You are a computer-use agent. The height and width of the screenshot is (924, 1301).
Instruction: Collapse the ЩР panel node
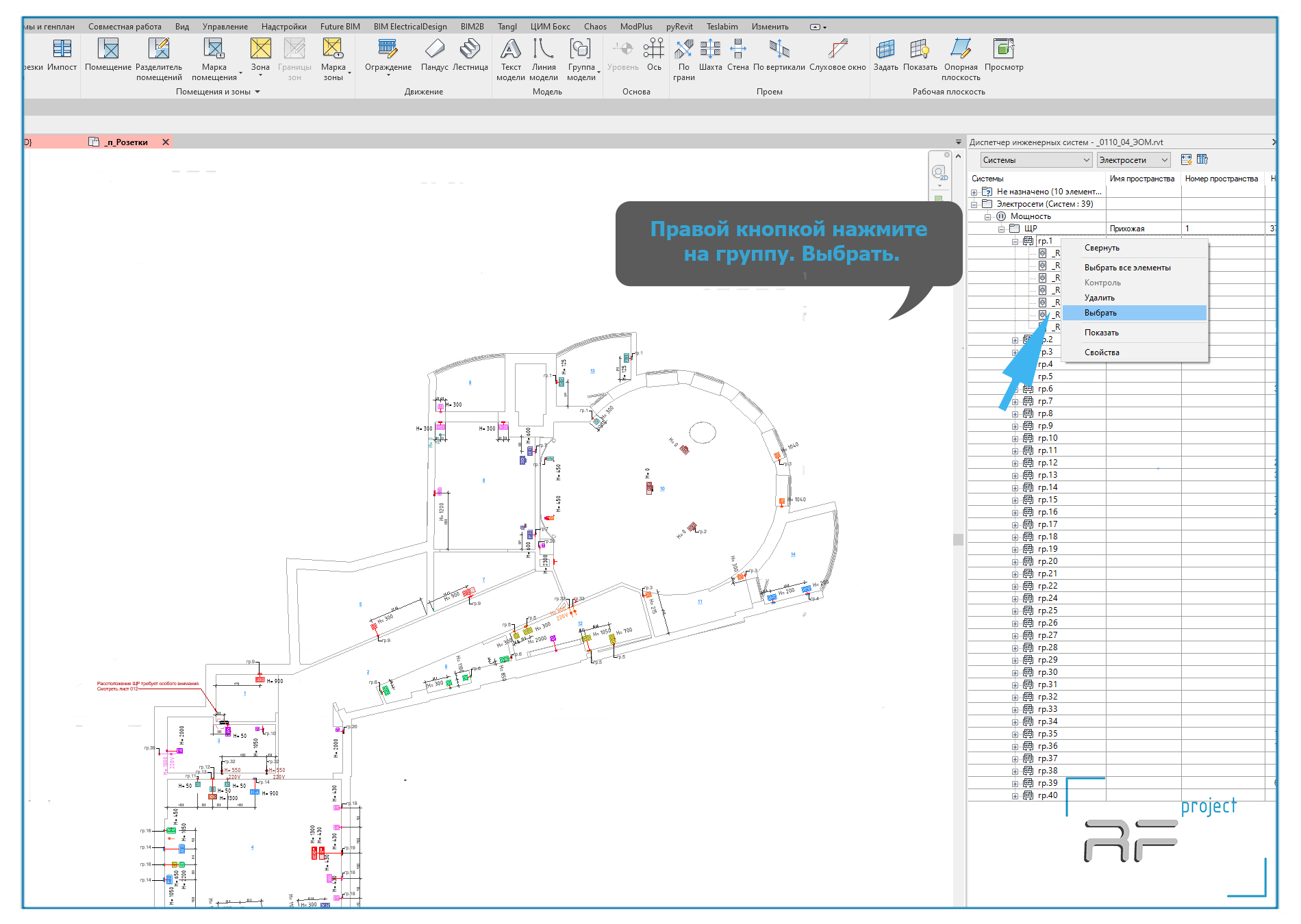coord(1001,229)
